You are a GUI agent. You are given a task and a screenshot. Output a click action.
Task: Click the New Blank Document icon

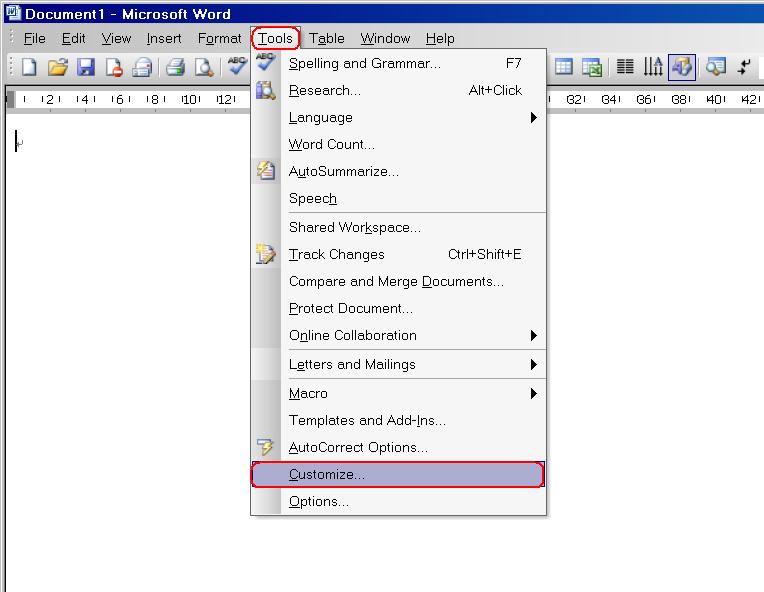pyautogui.click(x=29, y=67)
